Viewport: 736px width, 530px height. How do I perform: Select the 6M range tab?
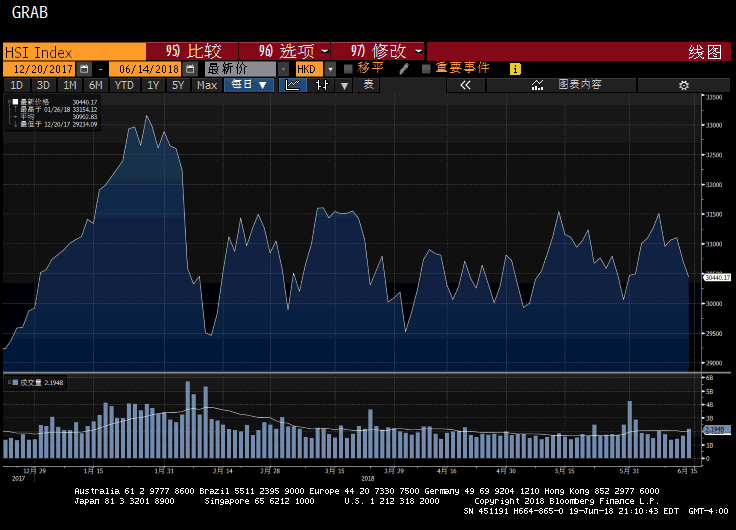click(x=96, y=85)
